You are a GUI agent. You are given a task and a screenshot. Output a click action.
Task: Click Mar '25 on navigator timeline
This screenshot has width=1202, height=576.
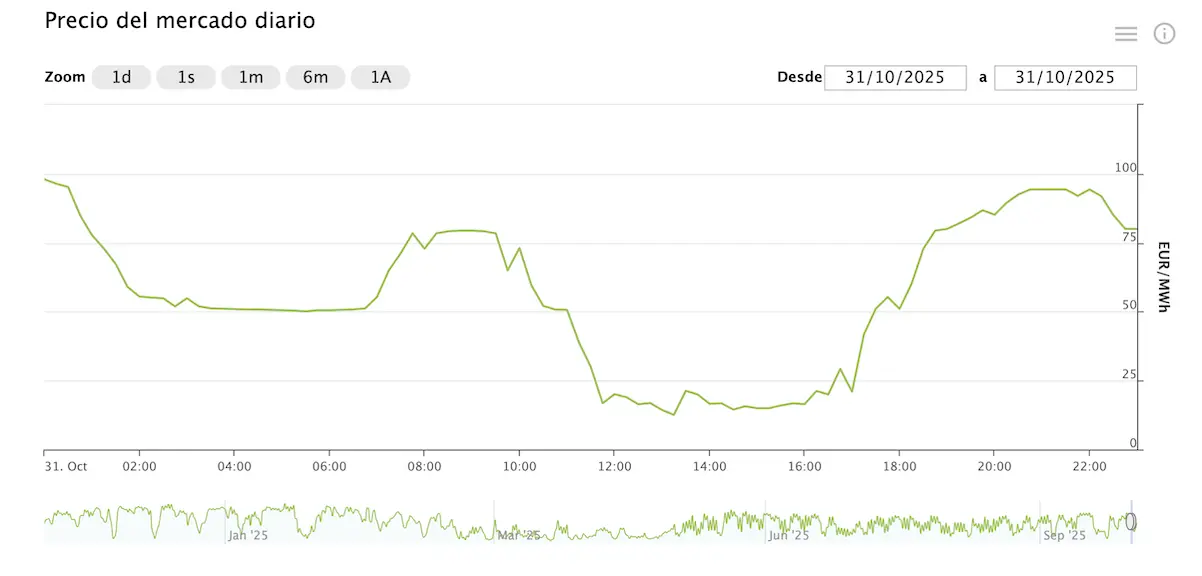coord(519,536)
